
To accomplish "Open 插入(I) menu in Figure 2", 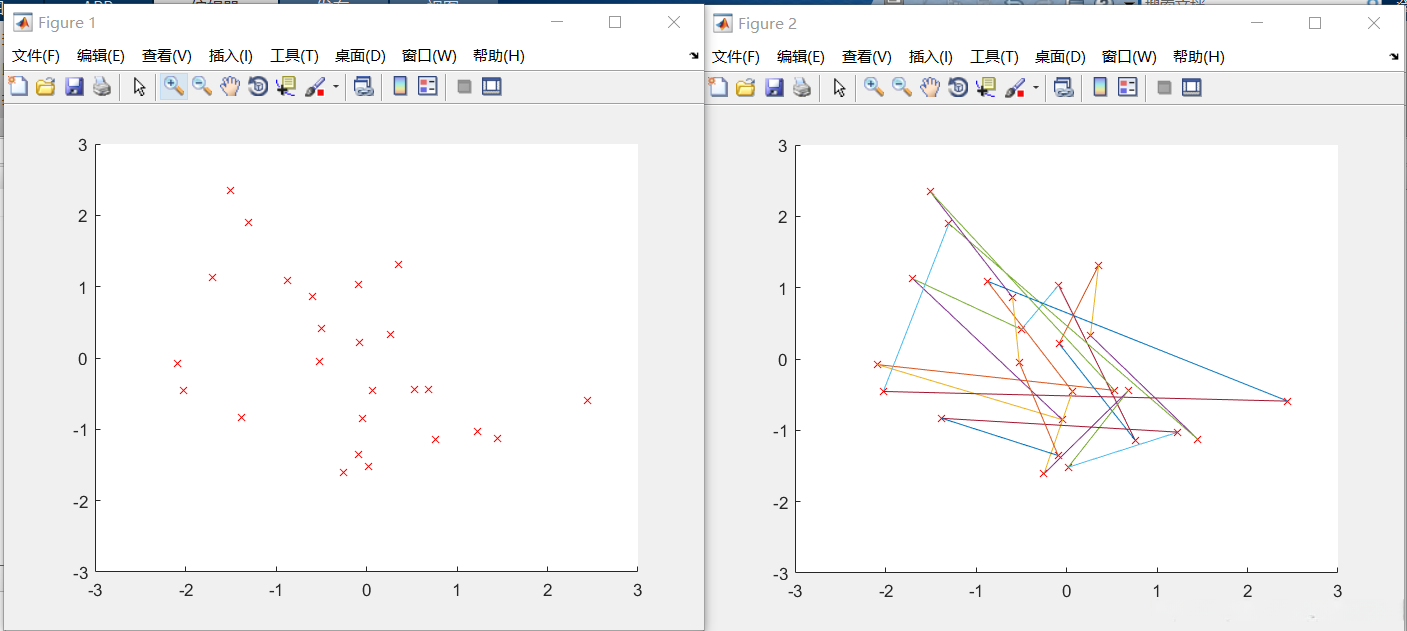I will point(931,57).
